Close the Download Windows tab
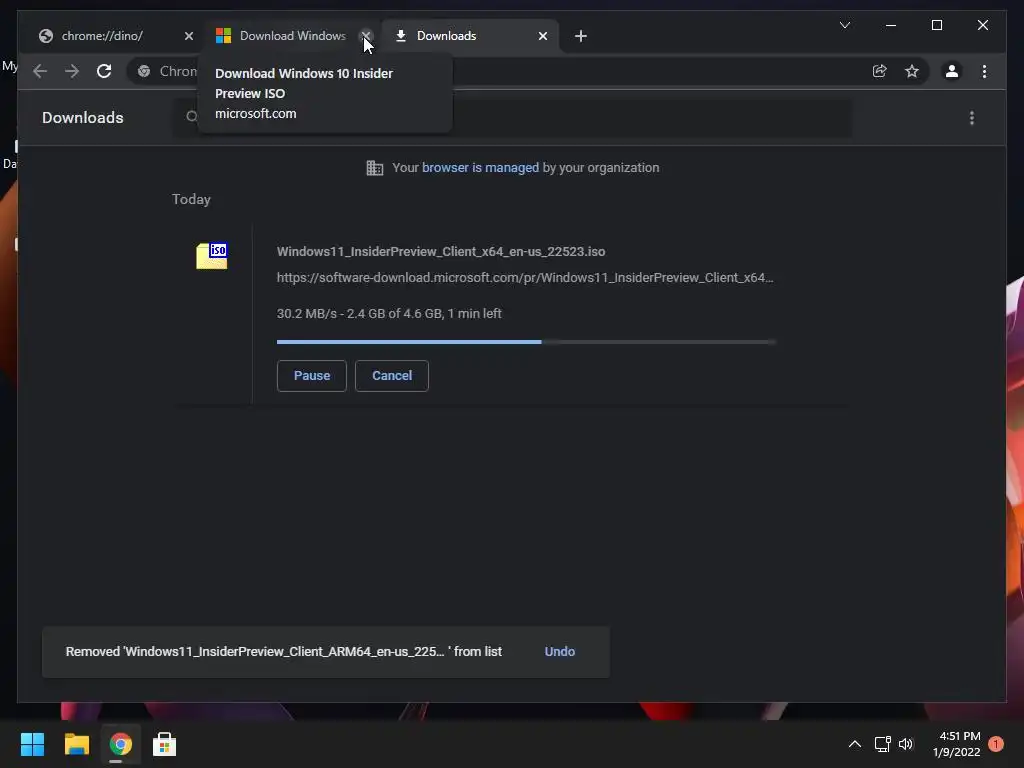The width and height of the screenshot is (1024, 768). coord(366,36)
